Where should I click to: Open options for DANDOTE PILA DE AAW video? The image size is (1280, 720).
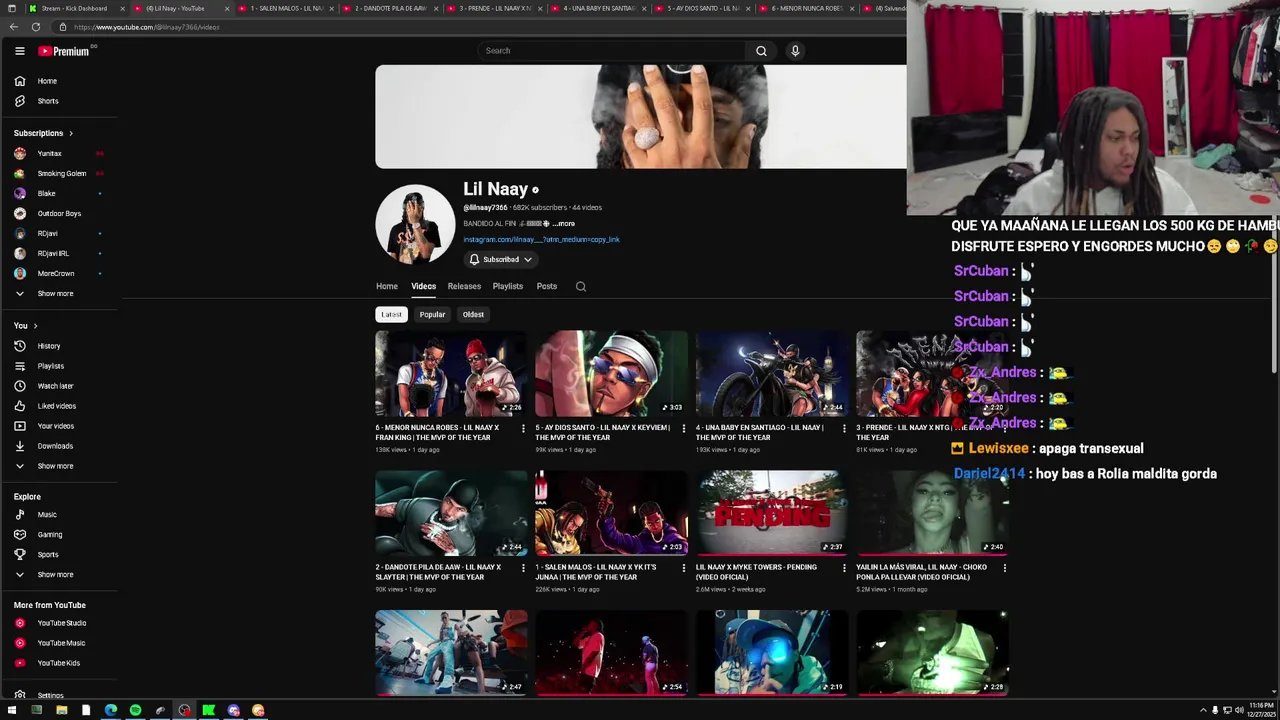pyautogui.click(x=523, y=568)
